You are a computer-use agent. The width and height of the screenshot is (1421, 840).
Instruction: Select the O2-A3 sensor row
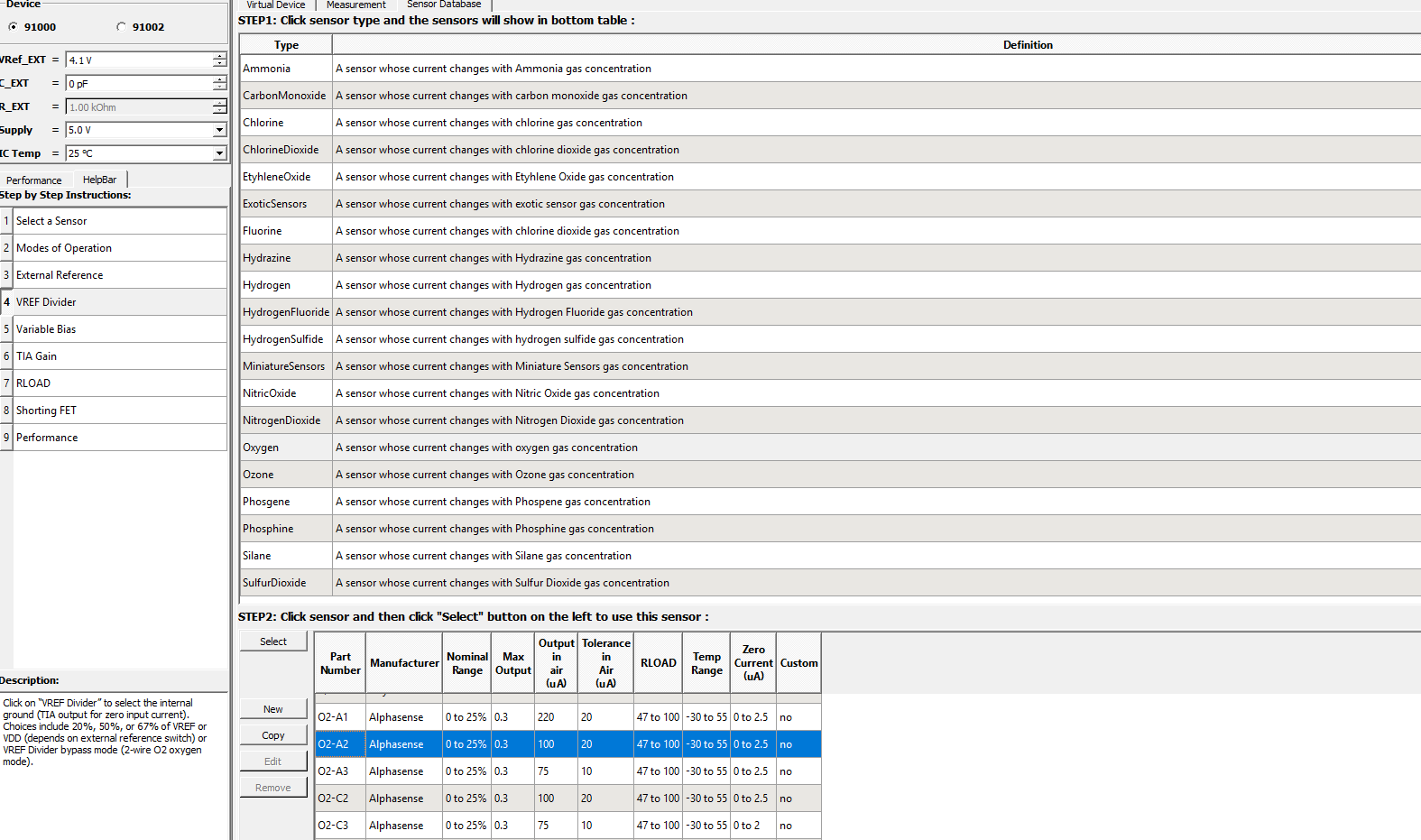coord(568,771)
